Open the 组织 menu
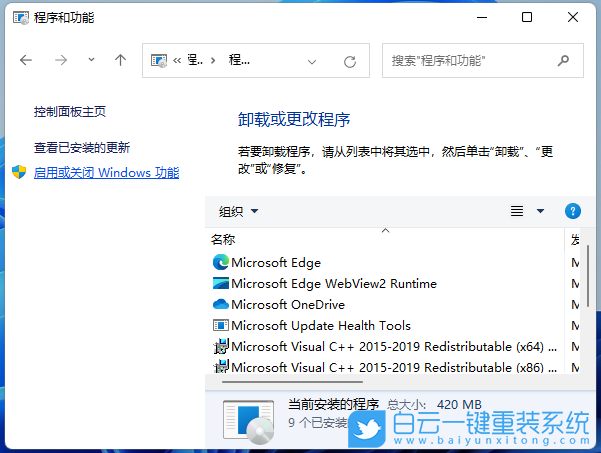 [x=238, y=211]
